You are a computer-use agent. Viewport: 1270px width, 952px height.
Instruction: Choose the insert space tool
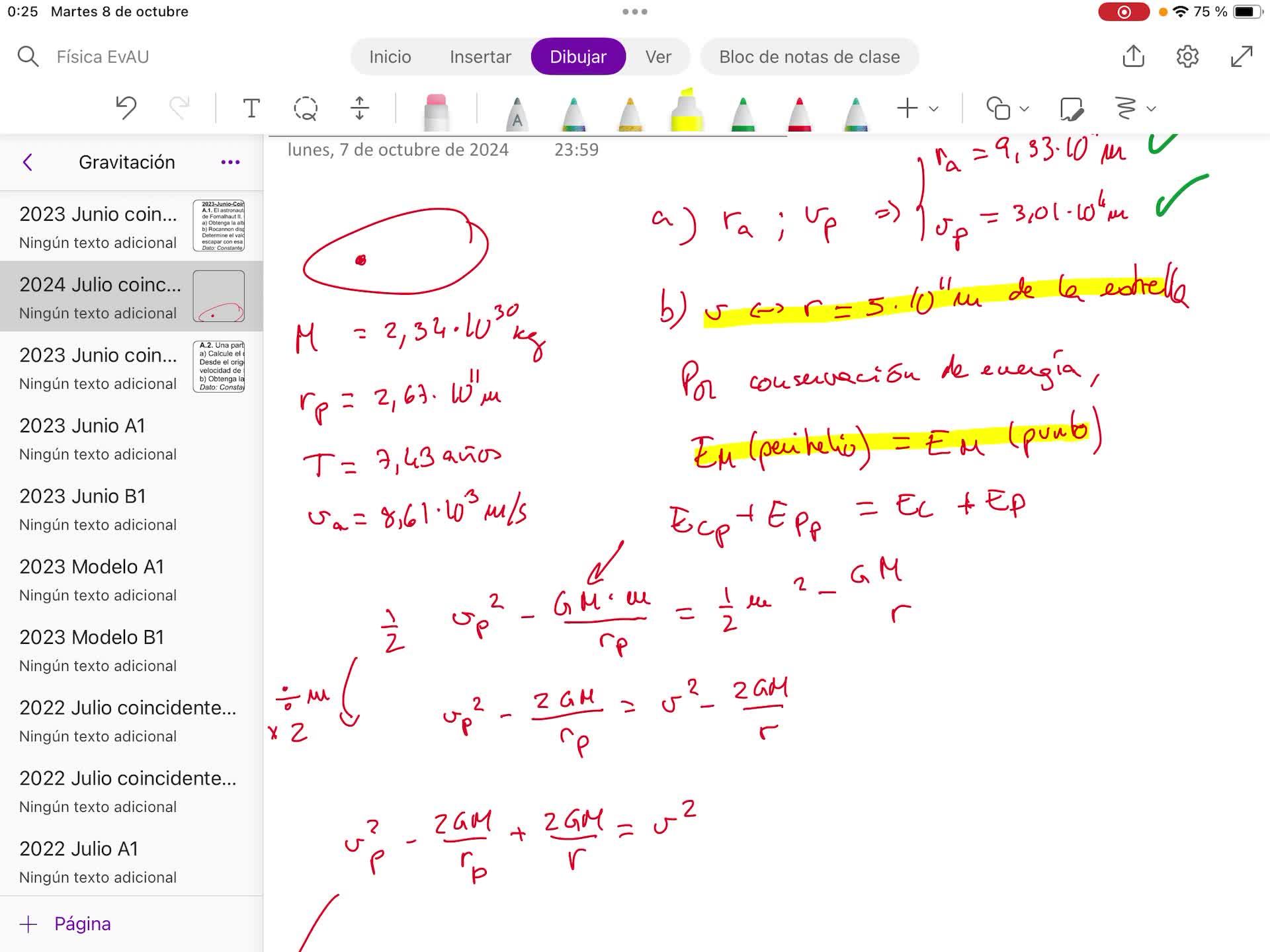pos(359,108)
